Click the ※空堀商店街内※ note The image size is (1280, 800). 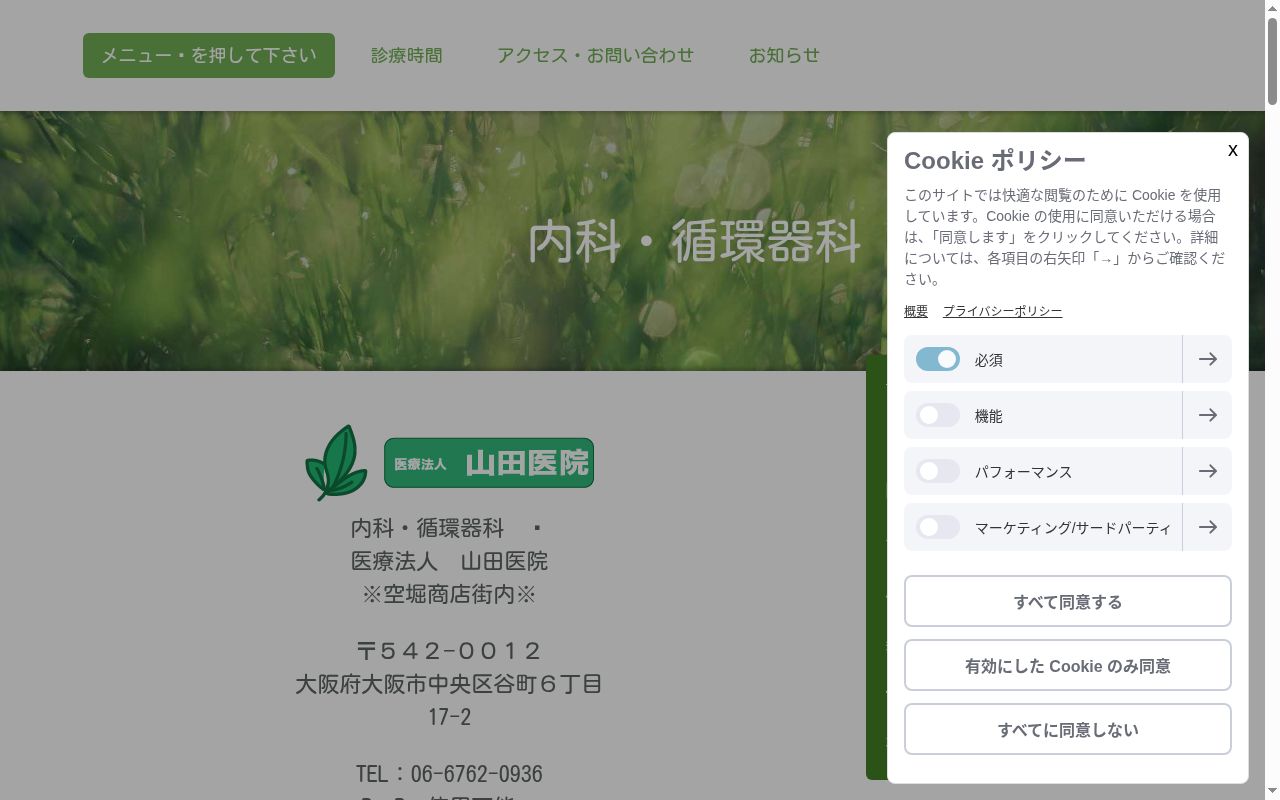click(x=449, y=594)
